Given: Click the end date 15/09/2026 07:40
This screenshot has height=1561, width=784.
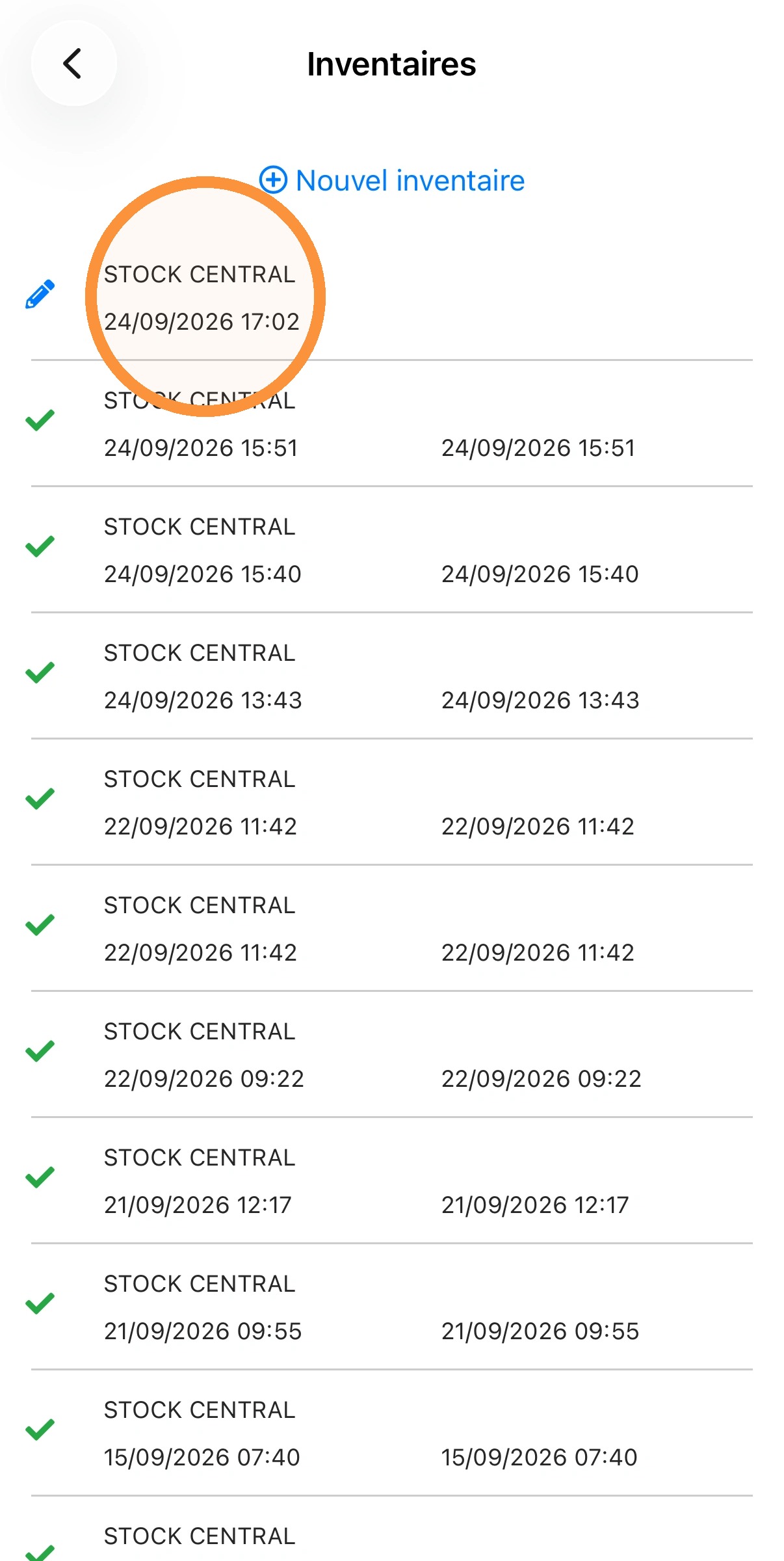Looking at the screenshot, I should [x=540, y=1457].
